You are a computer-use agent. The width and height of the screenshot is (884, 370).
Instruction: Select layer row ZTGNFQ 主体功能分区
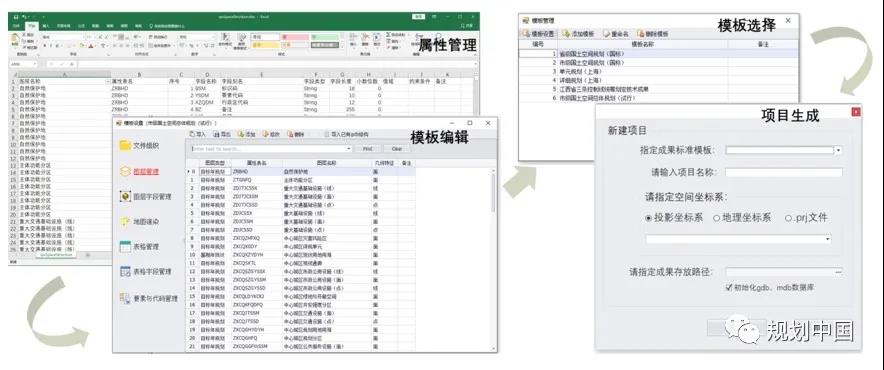300,180
